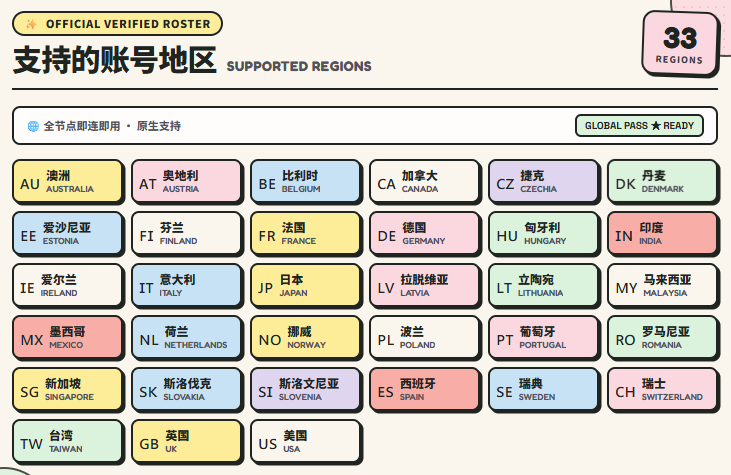
Task: Choose Mexico 墨西哥 region card
Action: tap(68, 337)
